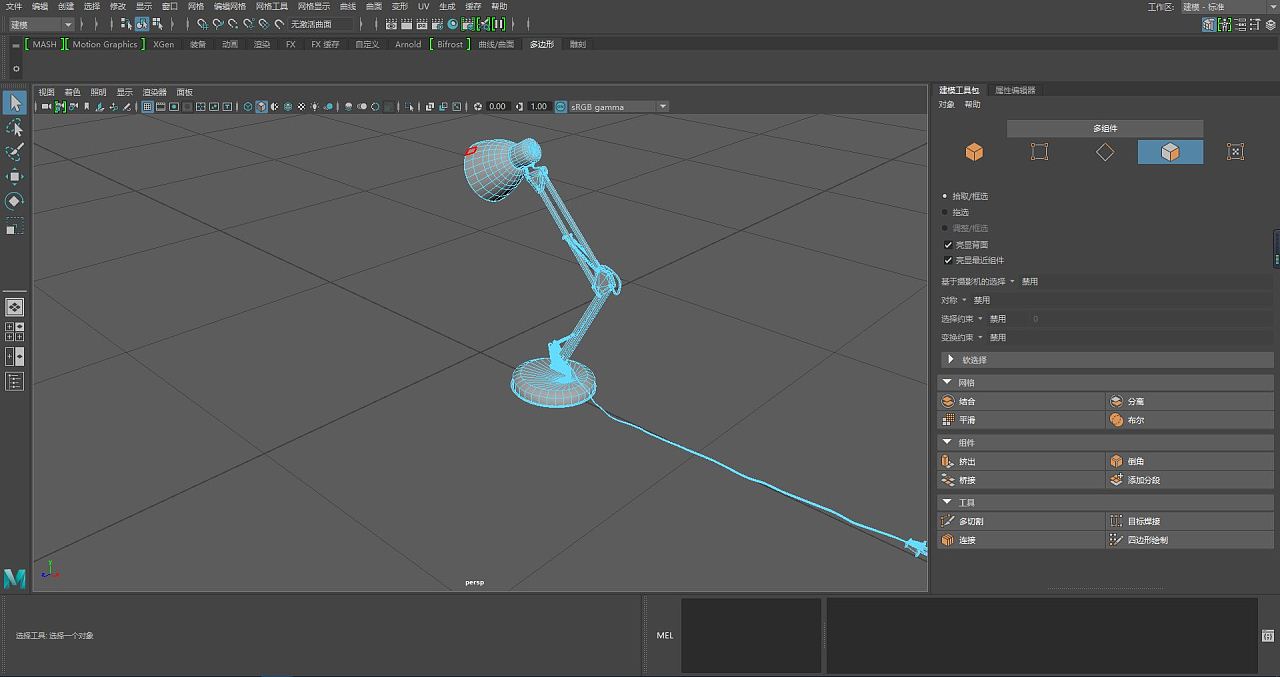
Task: Click the gamma 1.00 value field
Action: coord(538,106)
